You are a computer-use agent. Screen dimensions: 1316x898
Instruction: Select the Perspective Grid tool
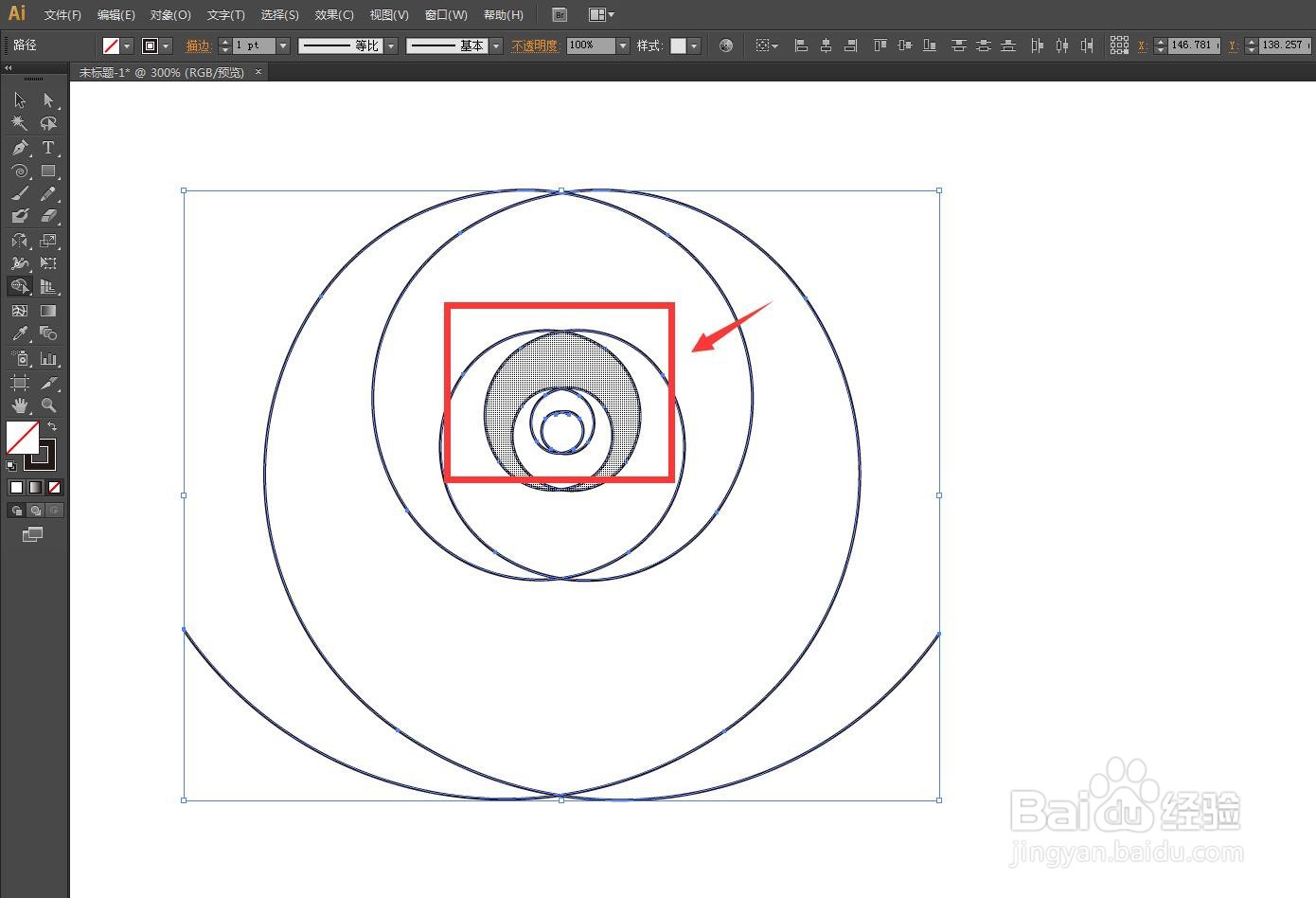click(x=48, y=286)
